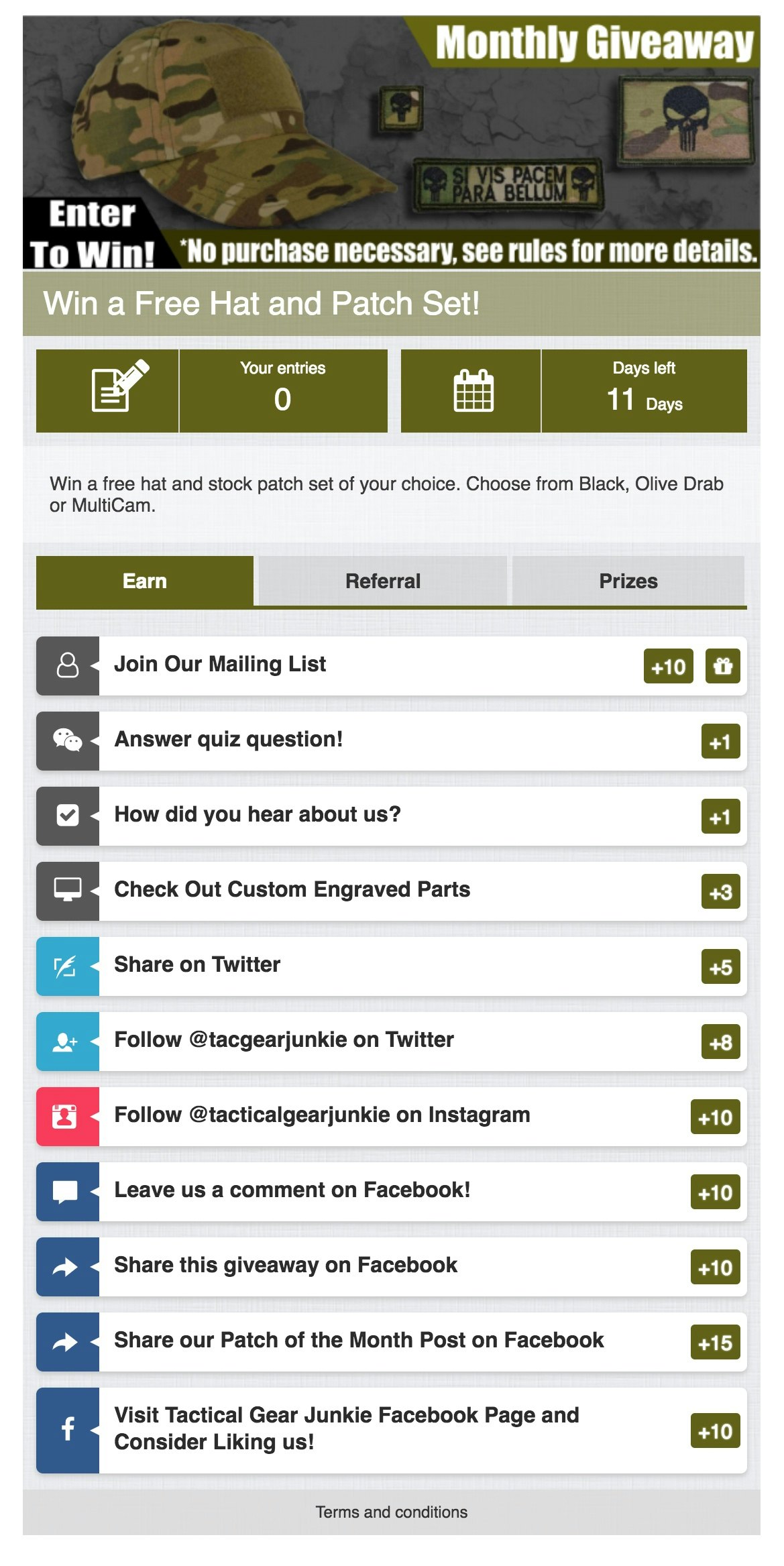Click the monitor icon for Custom Engraved Parts
The width and height of the screenshot is (784, 1566).
coord(68,891)
